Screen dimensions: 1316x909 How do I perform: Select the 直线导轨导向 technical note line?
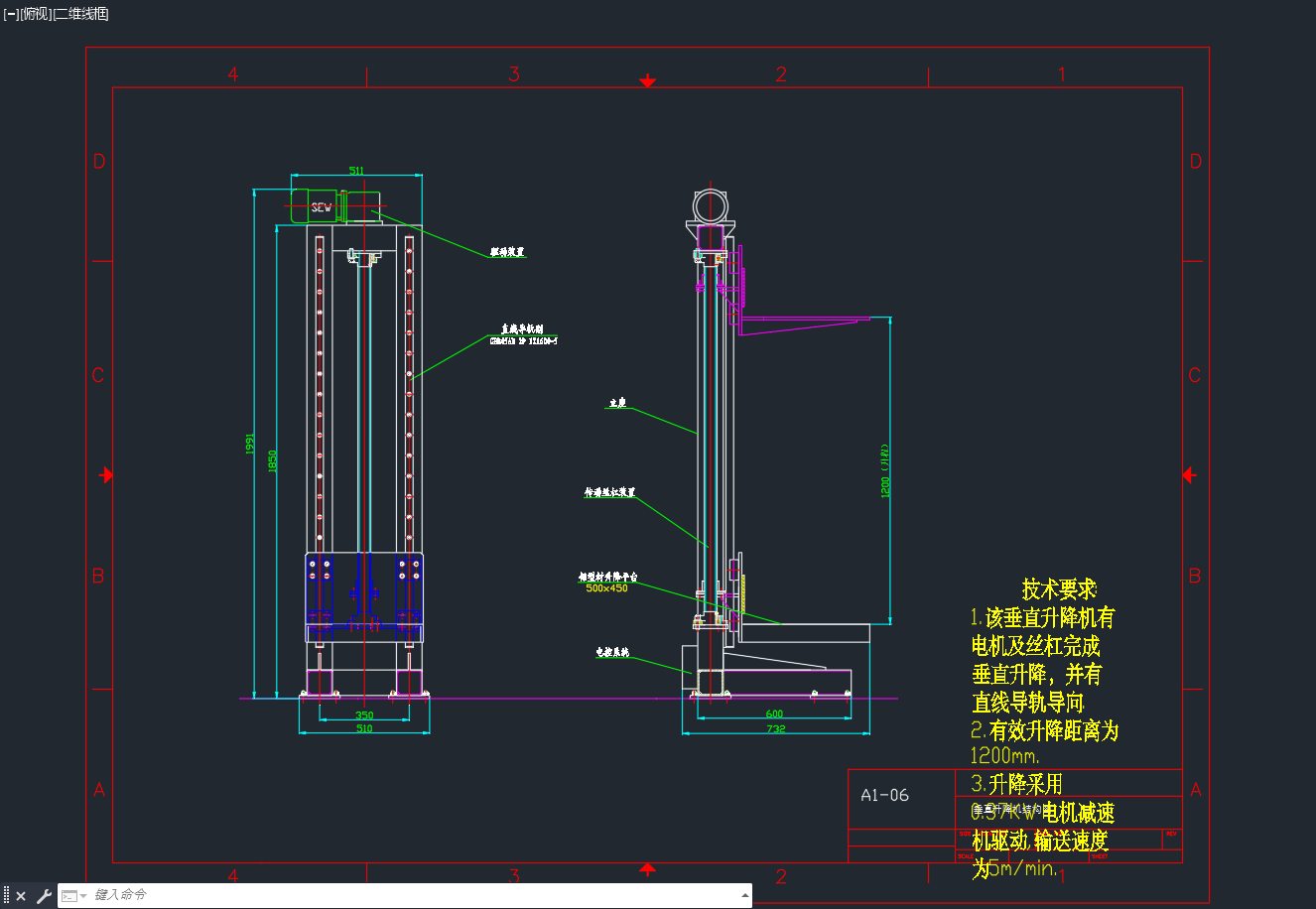tap(1028, 703)
